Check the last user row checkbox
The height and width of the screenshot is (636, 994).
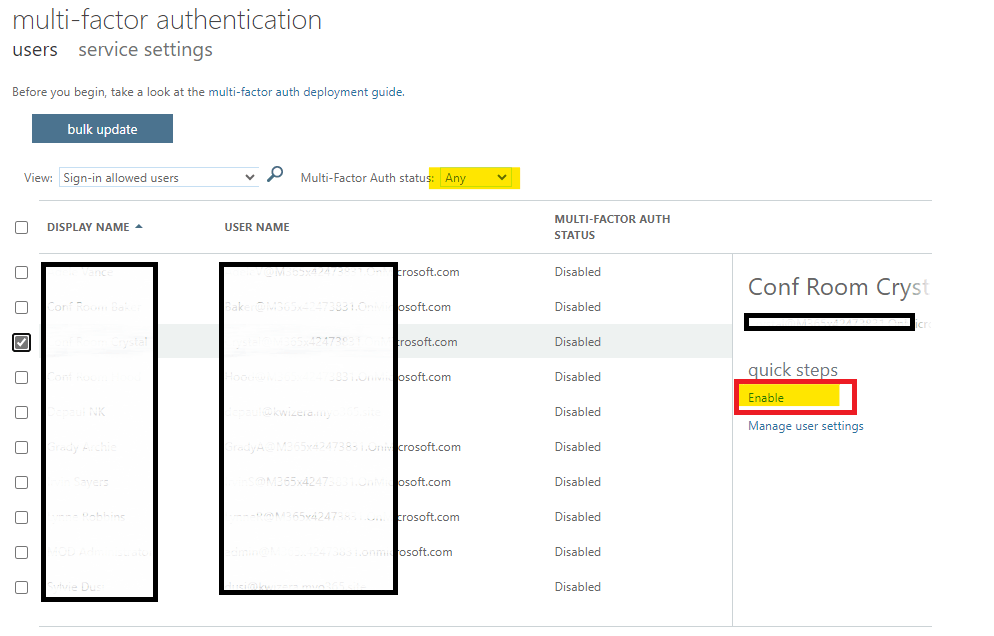pos(21,587)
